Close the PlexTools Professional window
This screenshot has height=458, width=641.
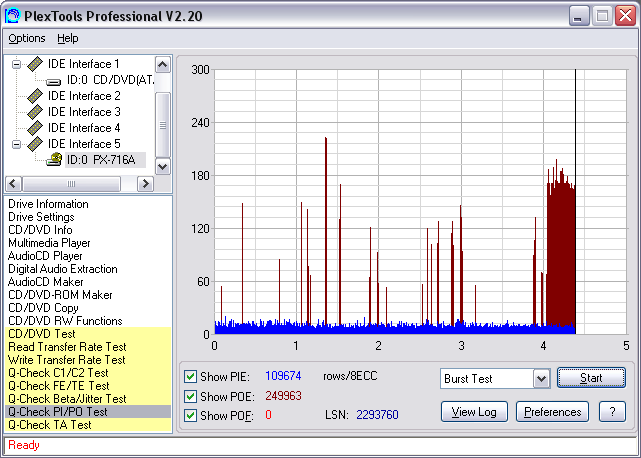tap(625, 16)
